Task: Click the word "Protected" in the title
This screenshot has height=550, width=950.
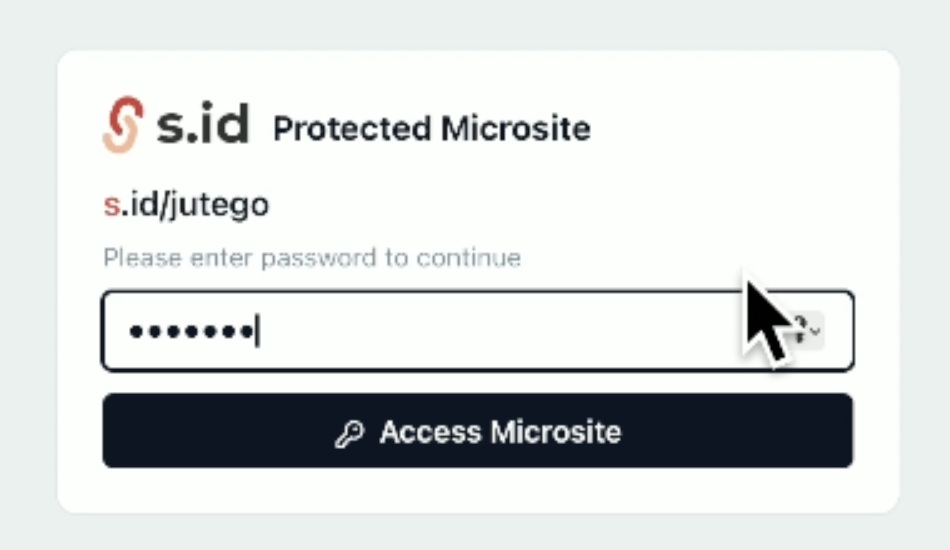Action: coord(352,129)
